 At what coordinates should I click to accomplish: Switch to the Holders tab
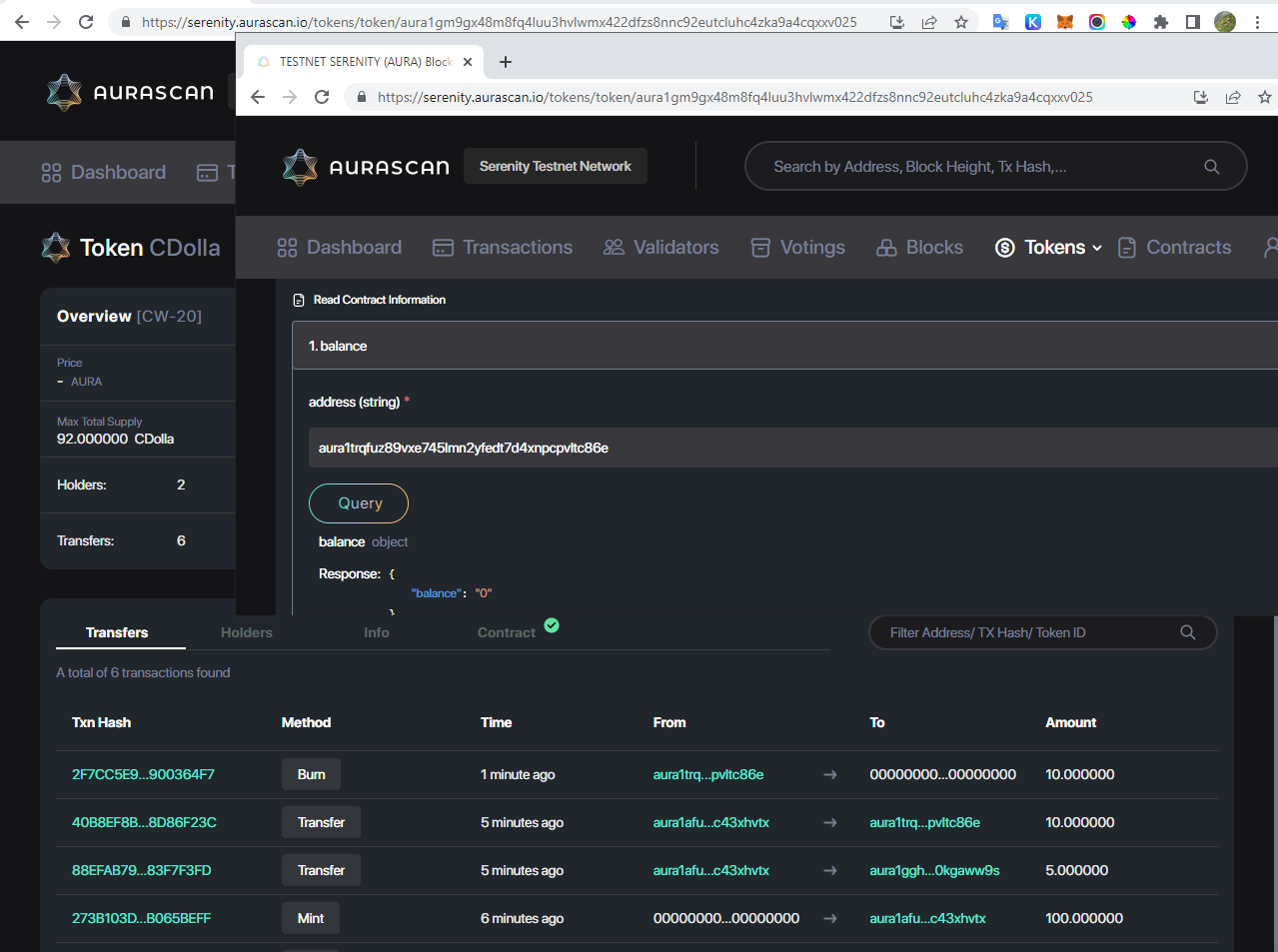[247, 632]
